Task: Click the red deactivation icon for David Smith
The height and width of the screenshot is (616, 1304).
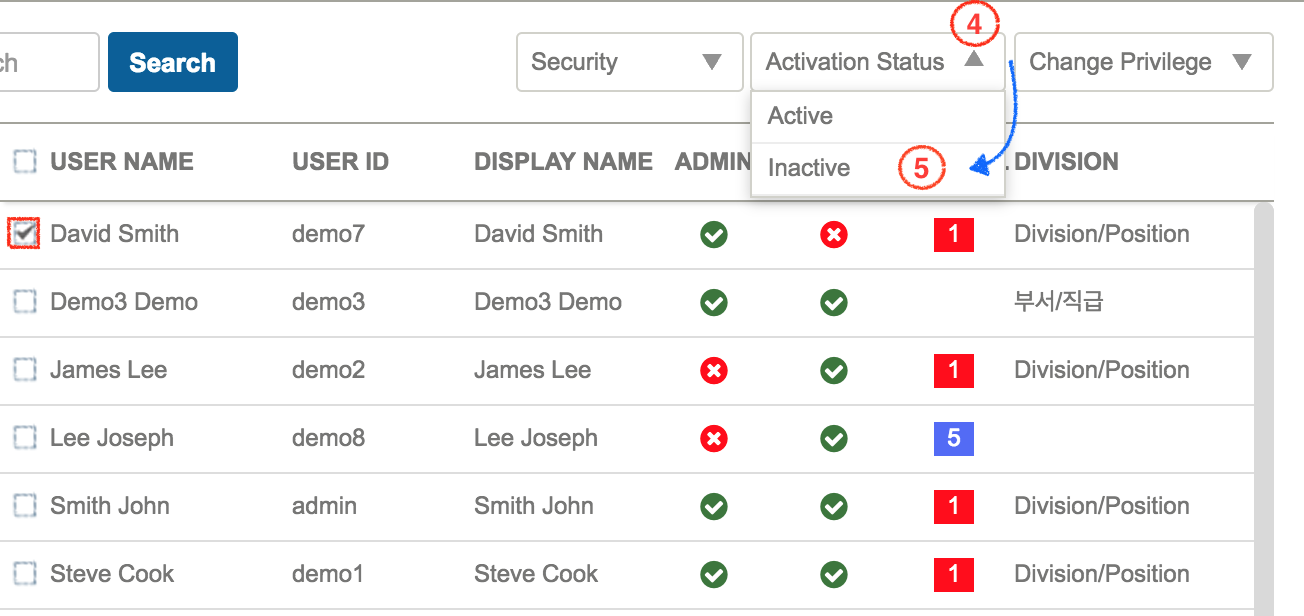Action: click(x=833, y=234)
